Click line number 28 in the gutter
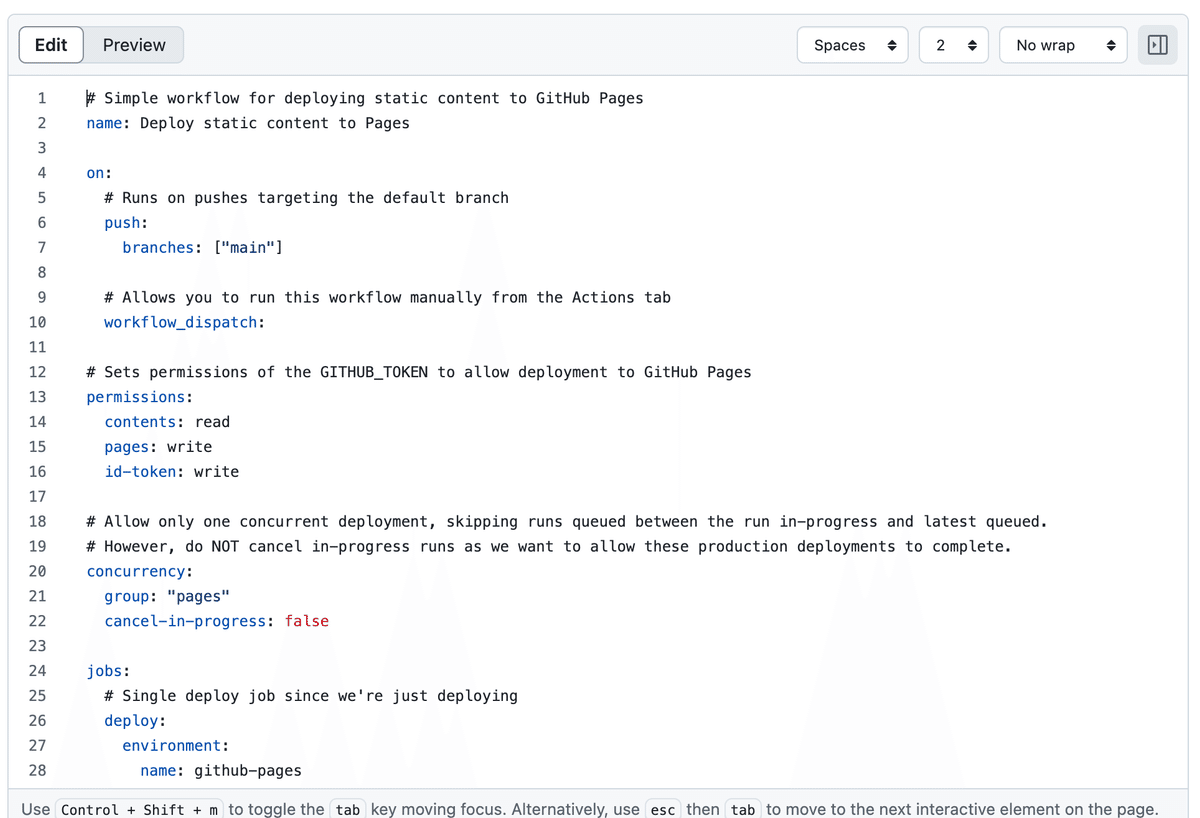 37,770
